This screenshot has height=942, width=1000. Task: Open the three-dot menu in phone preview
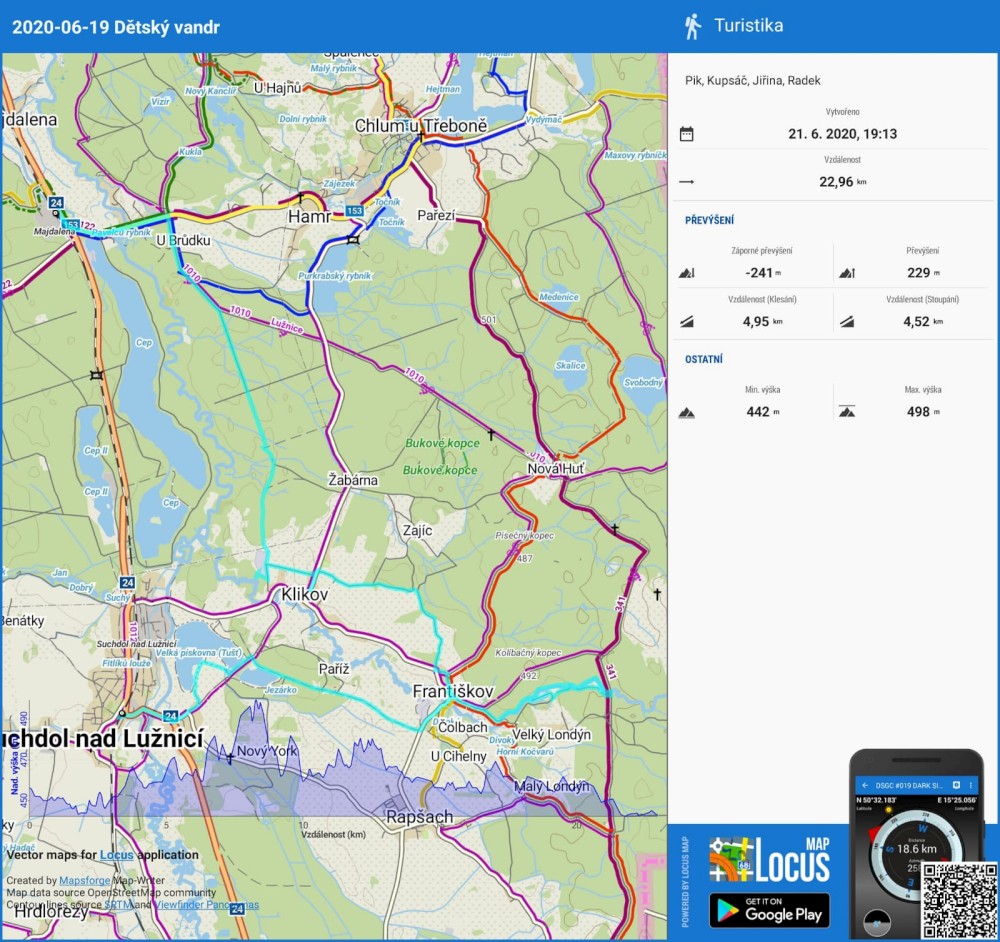(970, 785)
